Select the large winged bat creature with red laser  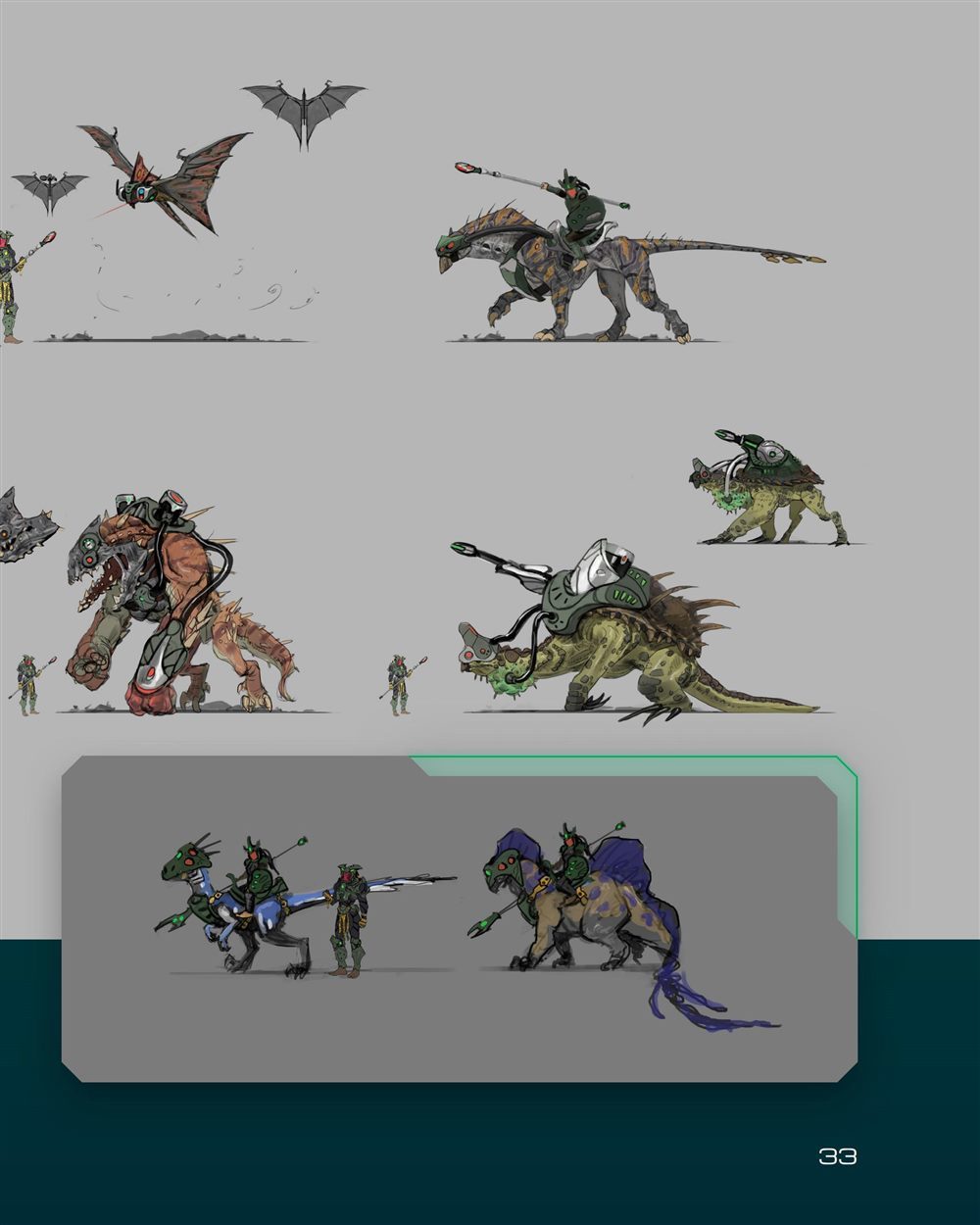(165, 178)
